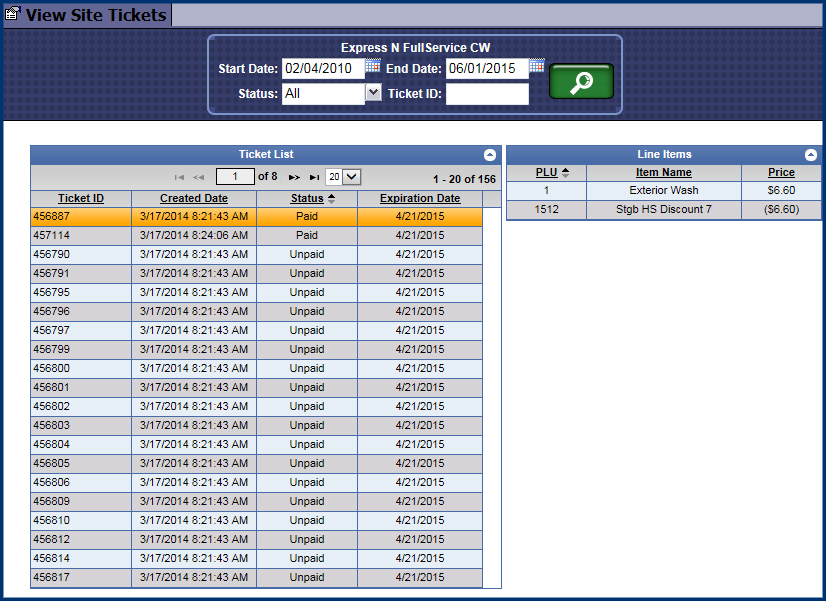Sort tickets by Status column
The height and width of the screenshot is (601, 826).
pos(307,199)
